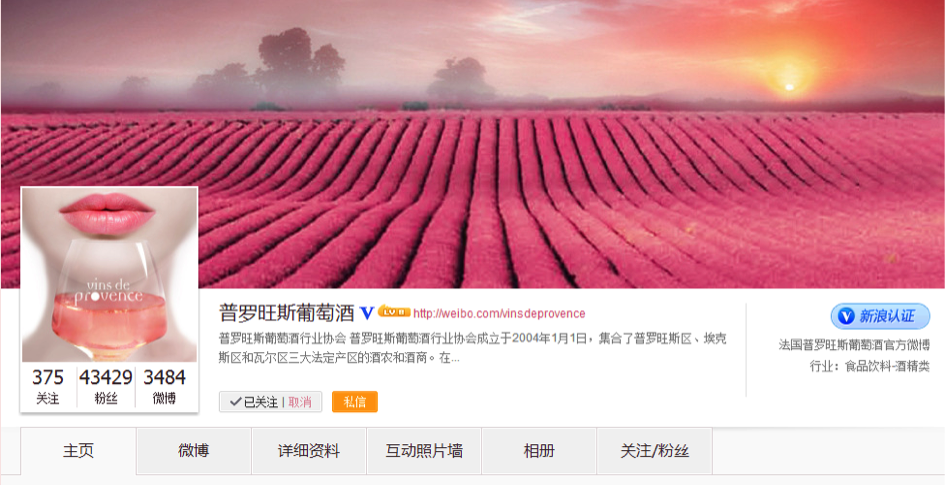Open the 主页 tab
This screenshot has height=486, width=945.
point(78,451)
